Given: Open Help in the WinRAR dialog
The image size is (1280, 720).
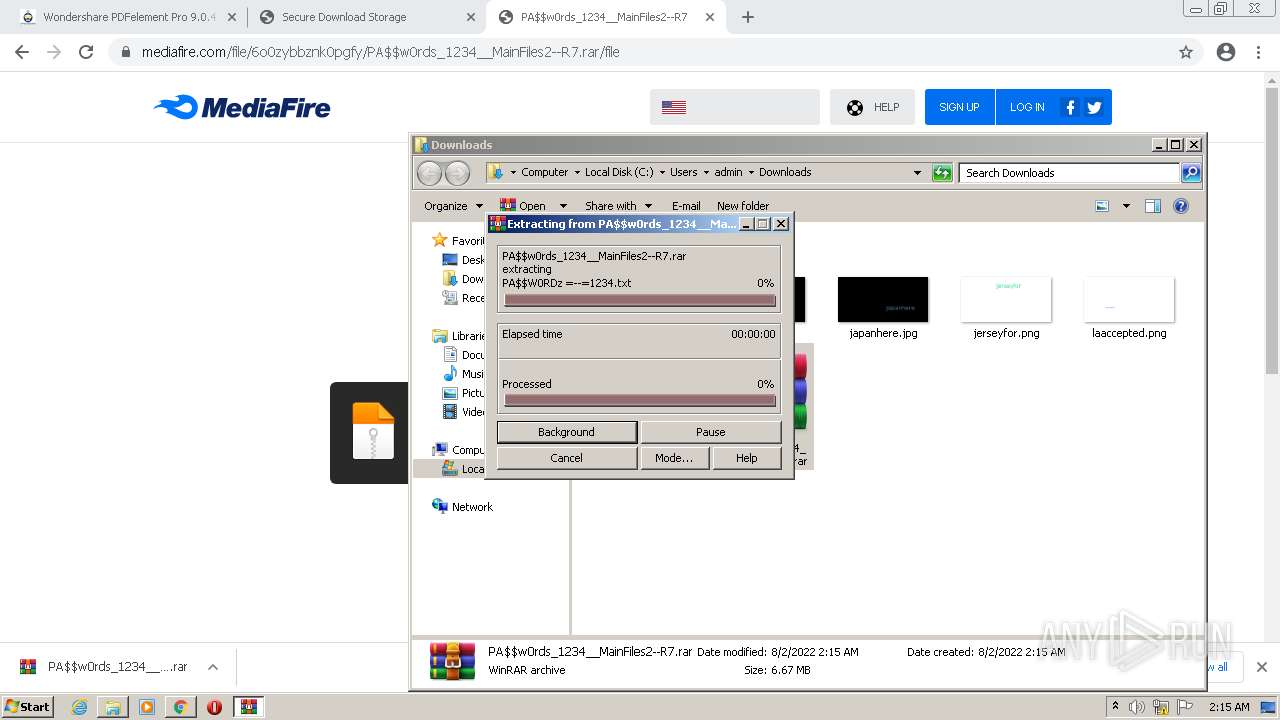Looking at the screenshot, I should [x=746, y=458].
